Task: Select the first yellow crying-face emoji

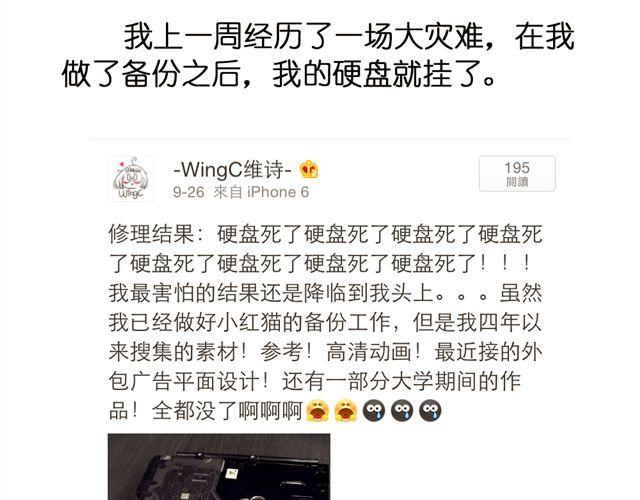Action: pyautogui.click(x=318, y=411)
